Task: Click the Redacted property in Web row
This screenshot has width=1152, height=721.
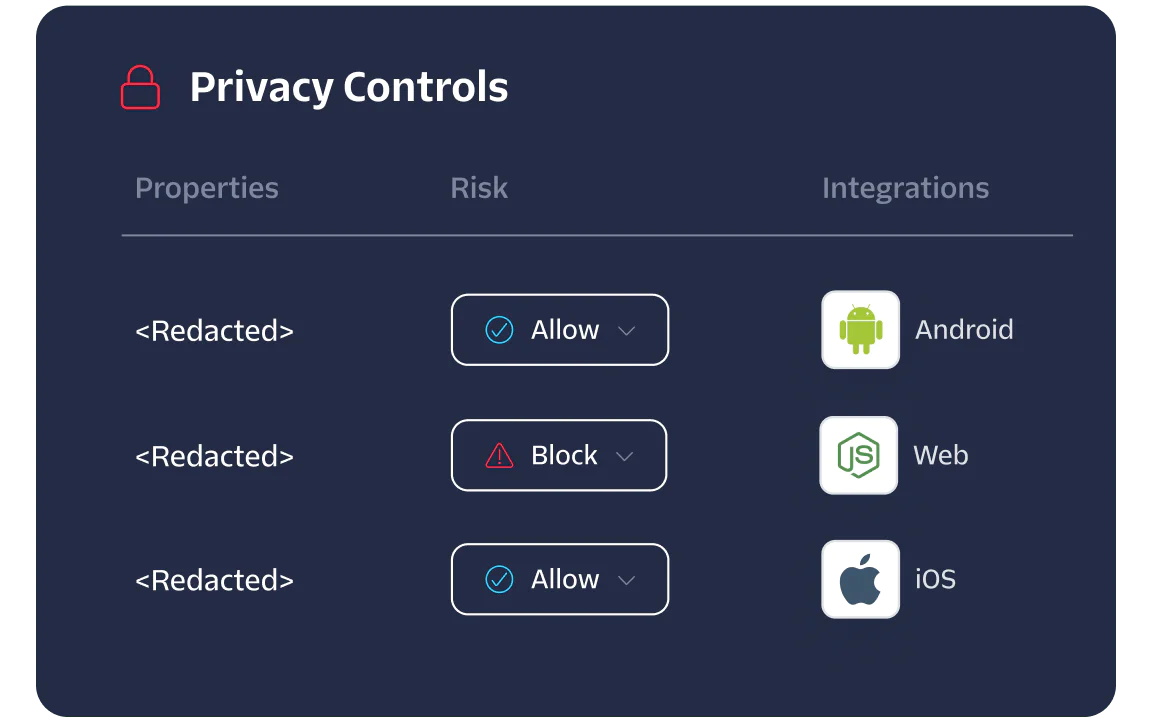Action: 214,456
